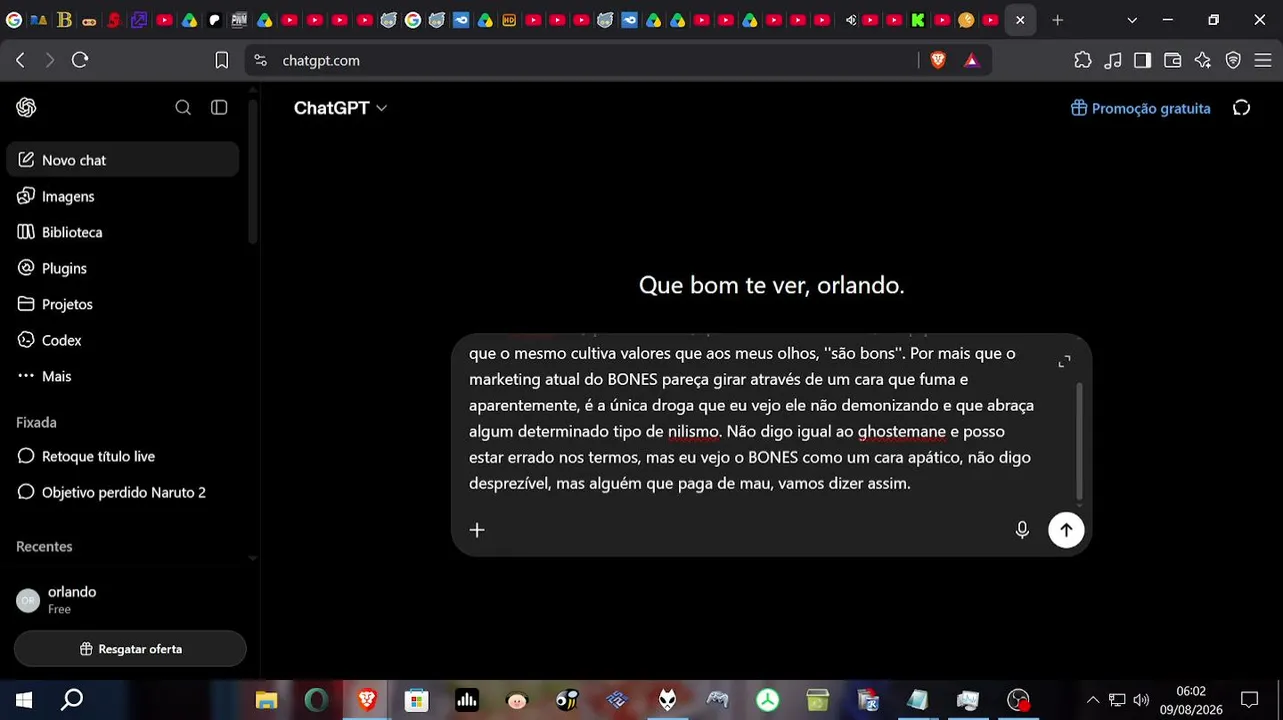
Task: Open the Windows notification center
Action: click(1249, 700)
